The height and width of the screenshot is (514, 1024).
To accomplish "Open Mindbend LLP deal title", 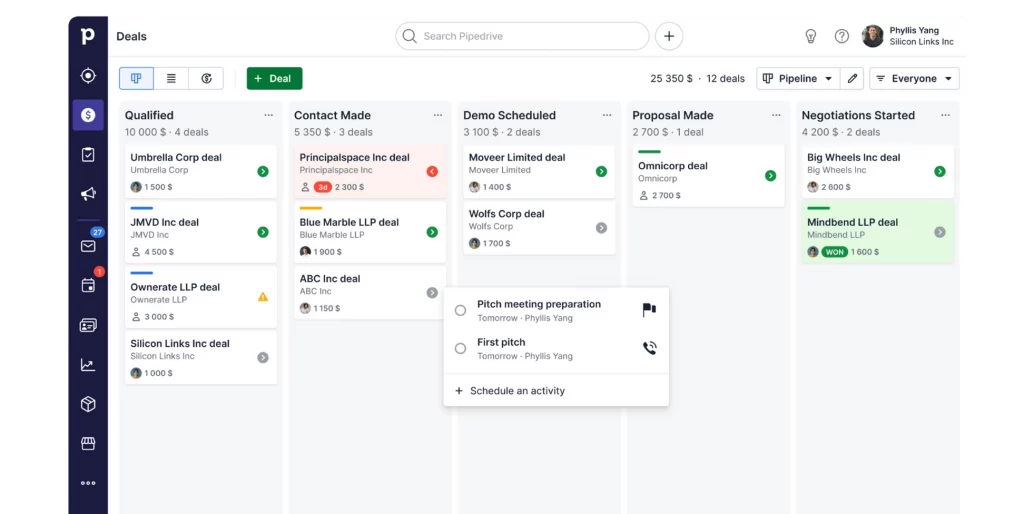I will [x=852, y=222].
